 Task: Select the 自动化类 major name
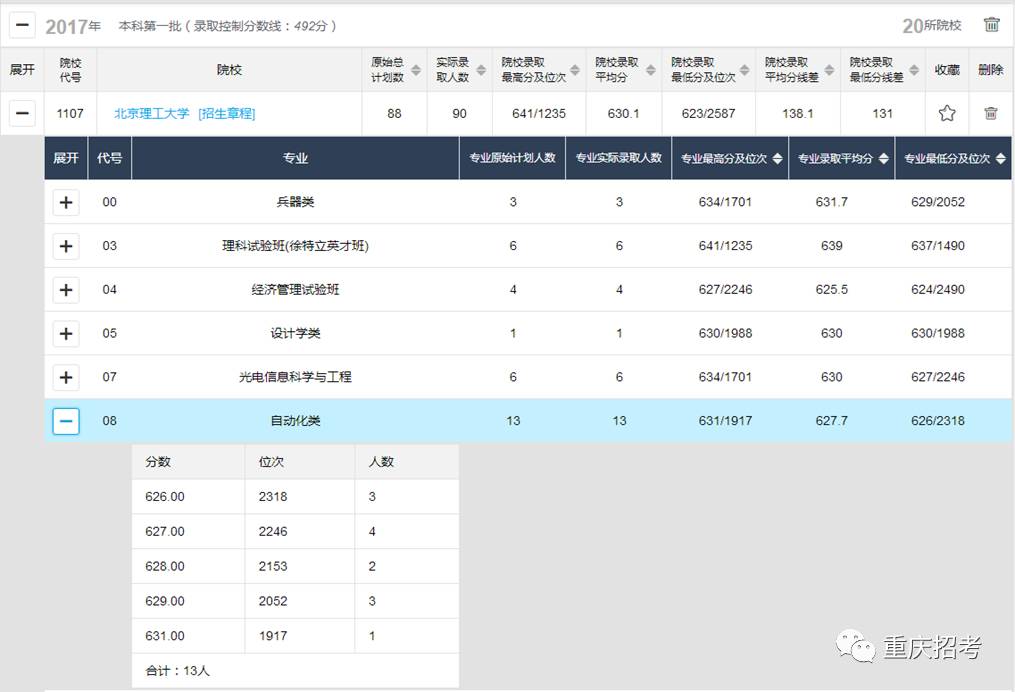coord(295,421)
